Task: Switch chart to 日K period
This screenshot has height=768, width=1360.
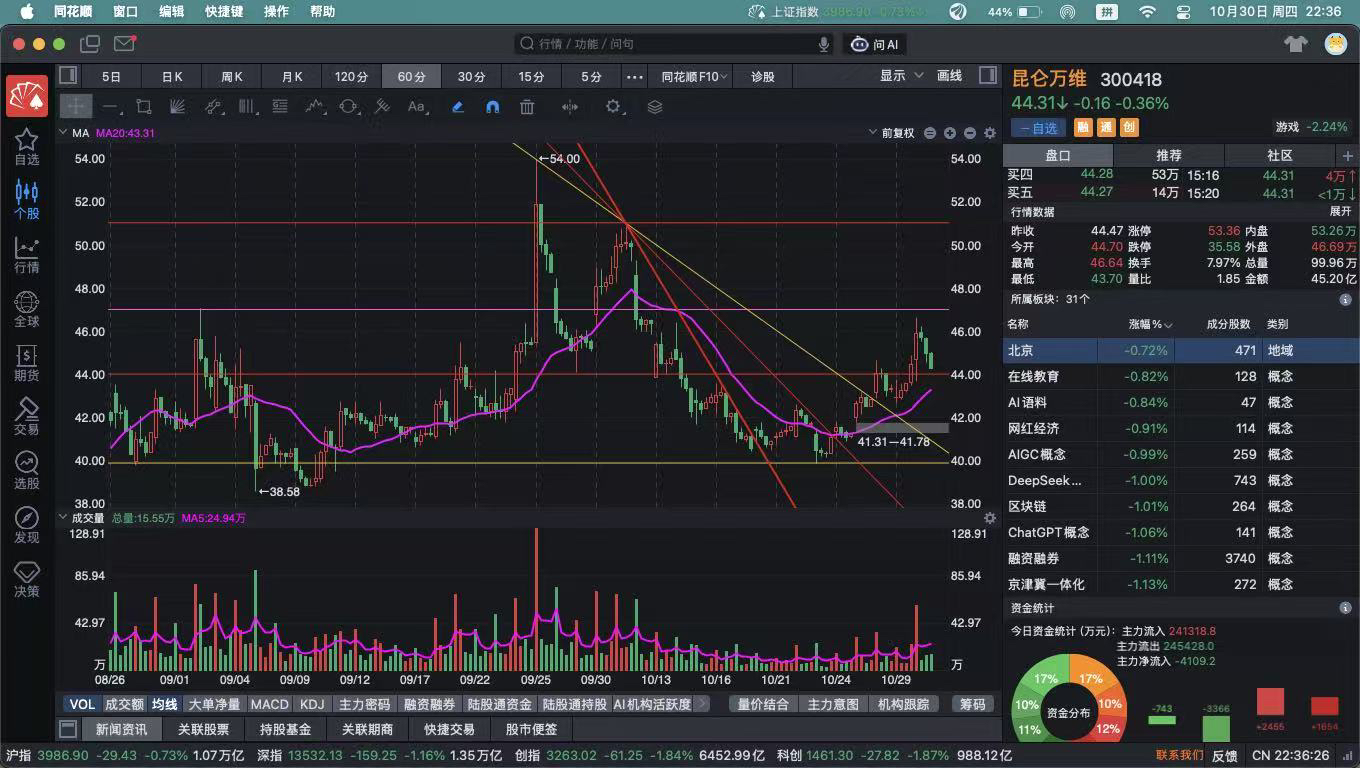Action: [x=172, y=76]
